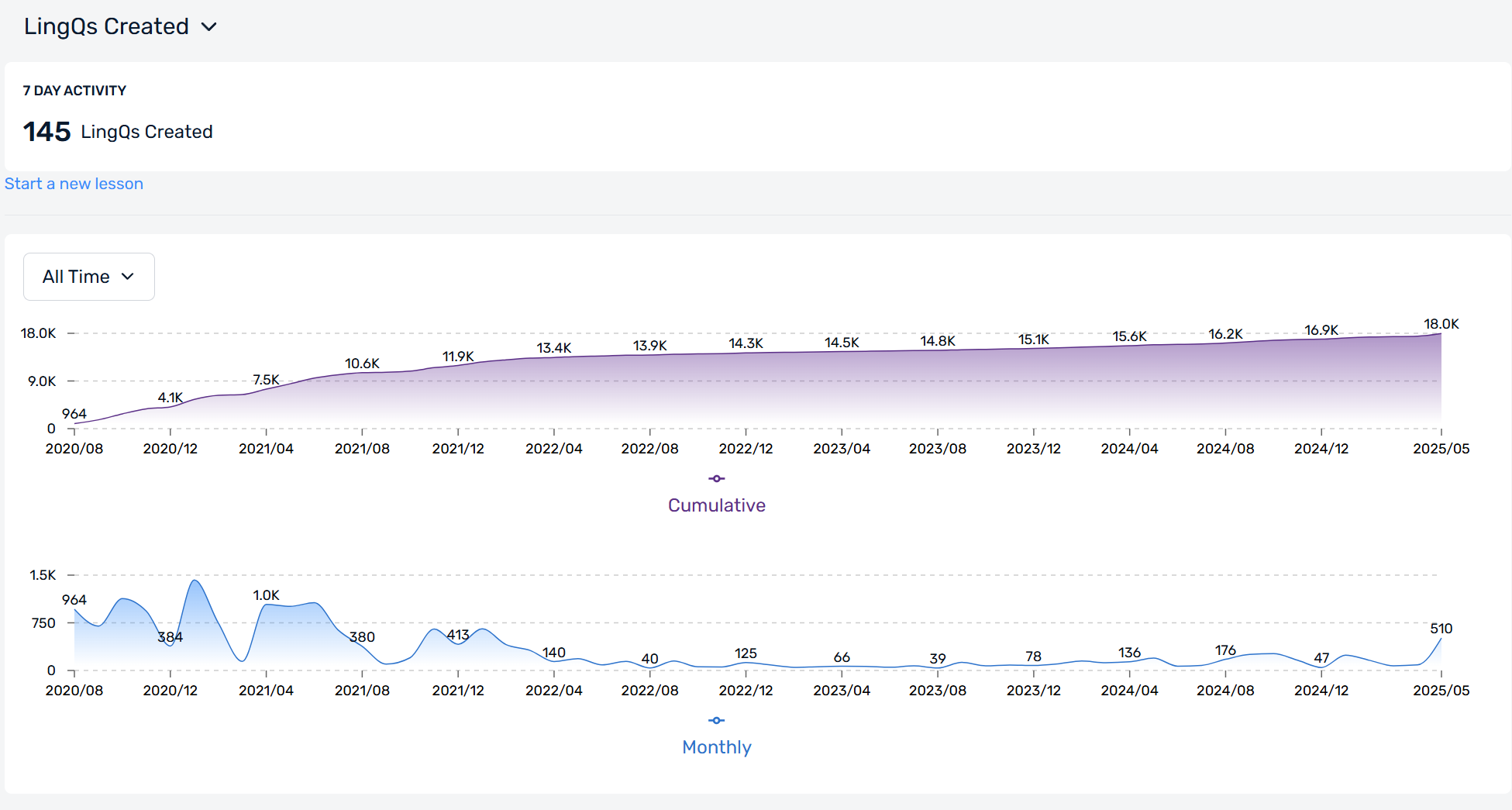Open the All Time range dropdown

pyautogui.click(x=89, y=277)
